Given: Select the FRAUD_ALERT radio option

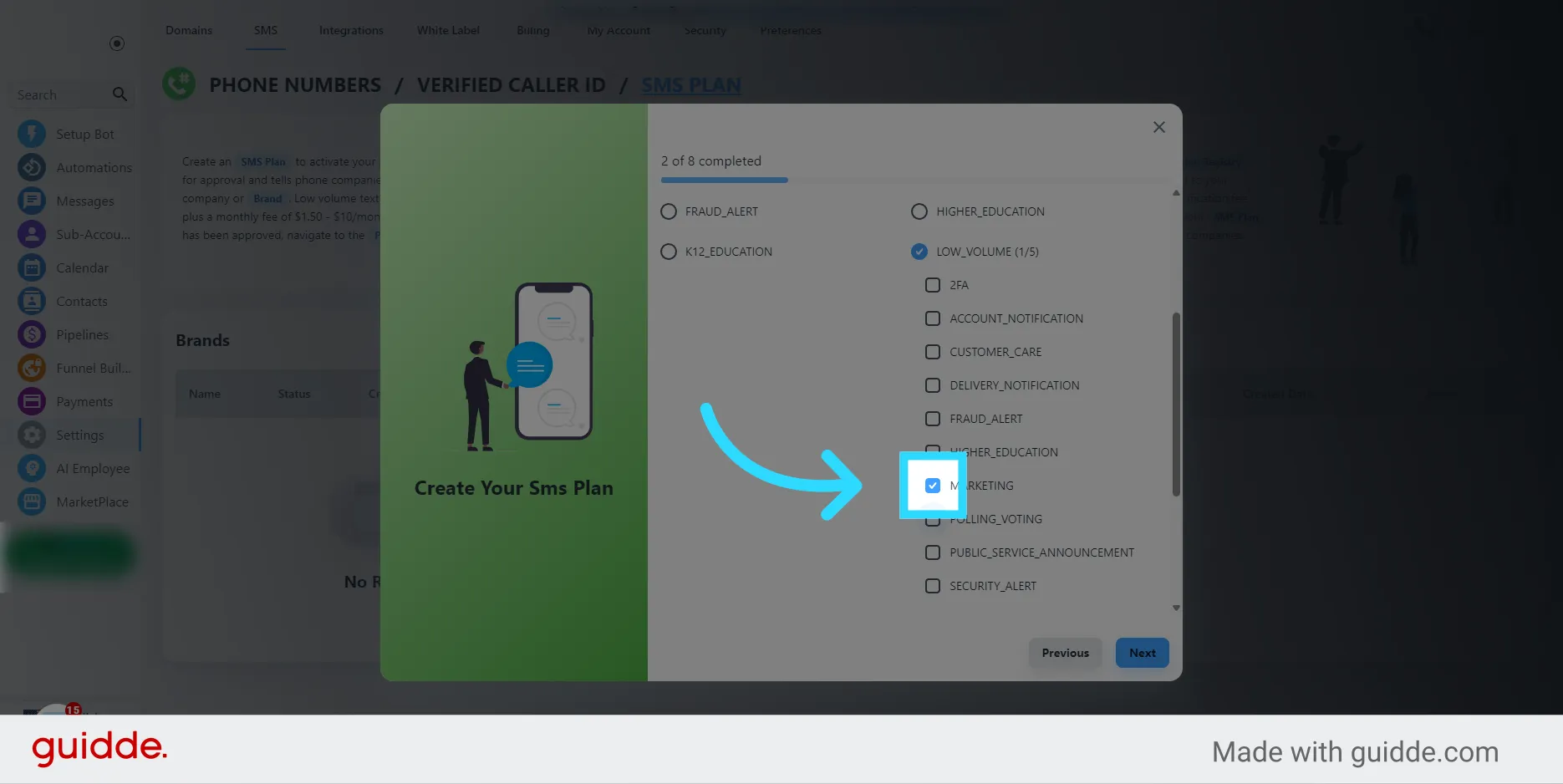Looking at the screenshot, I should click(x=669, y=211).
